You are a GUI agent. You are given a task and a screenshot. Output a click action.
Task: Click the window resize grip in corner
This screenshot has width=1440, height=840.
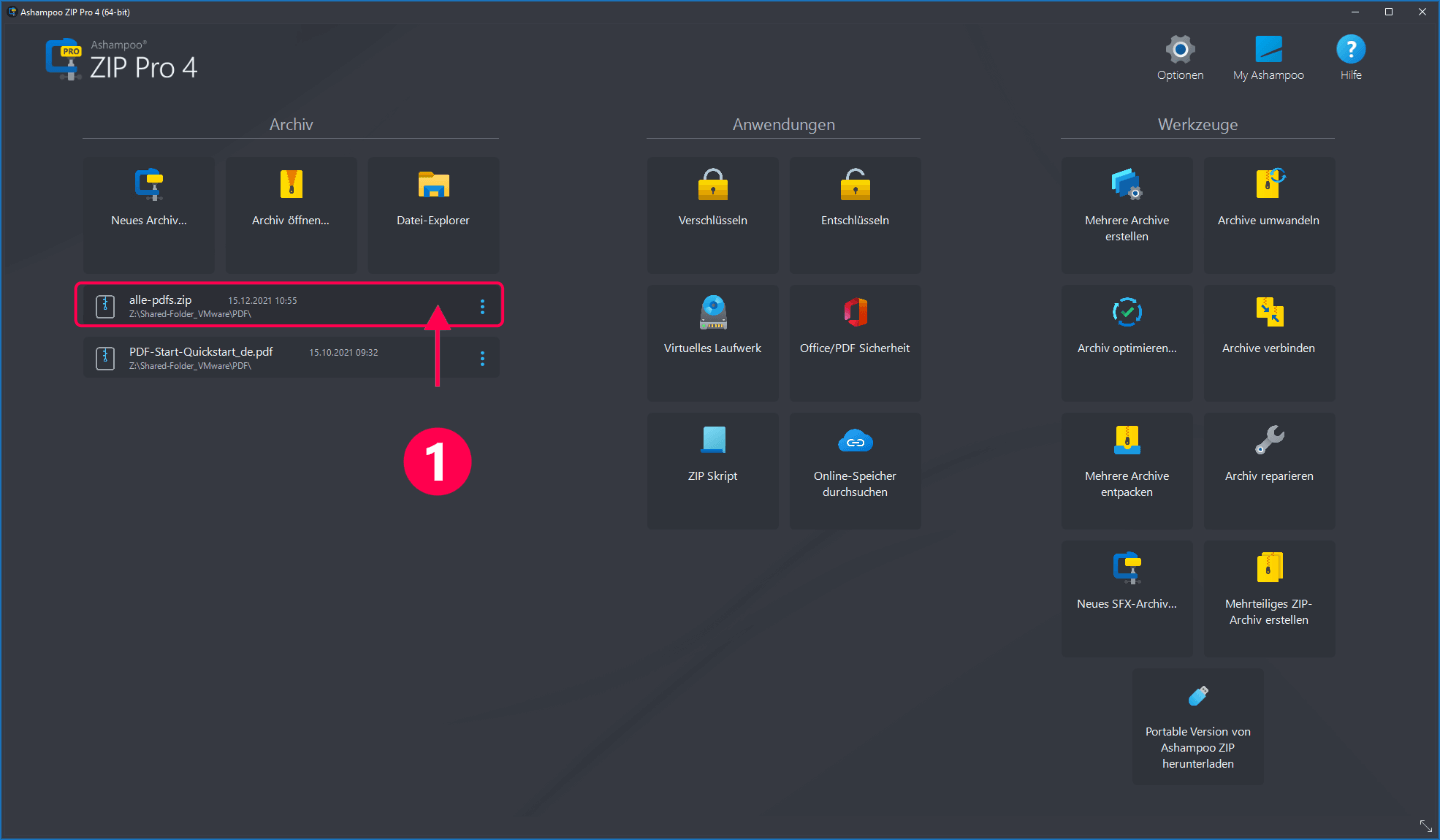tap(1426, 826)
